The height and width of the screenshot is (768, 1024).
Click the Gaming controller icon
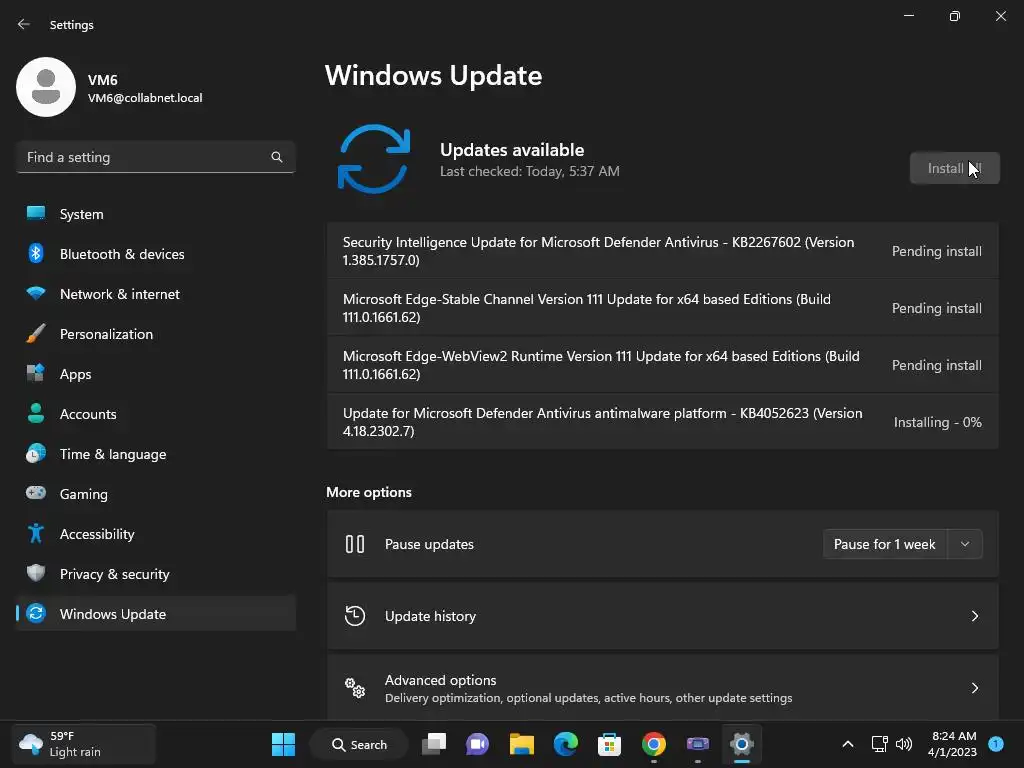click(x=36, y=493)
